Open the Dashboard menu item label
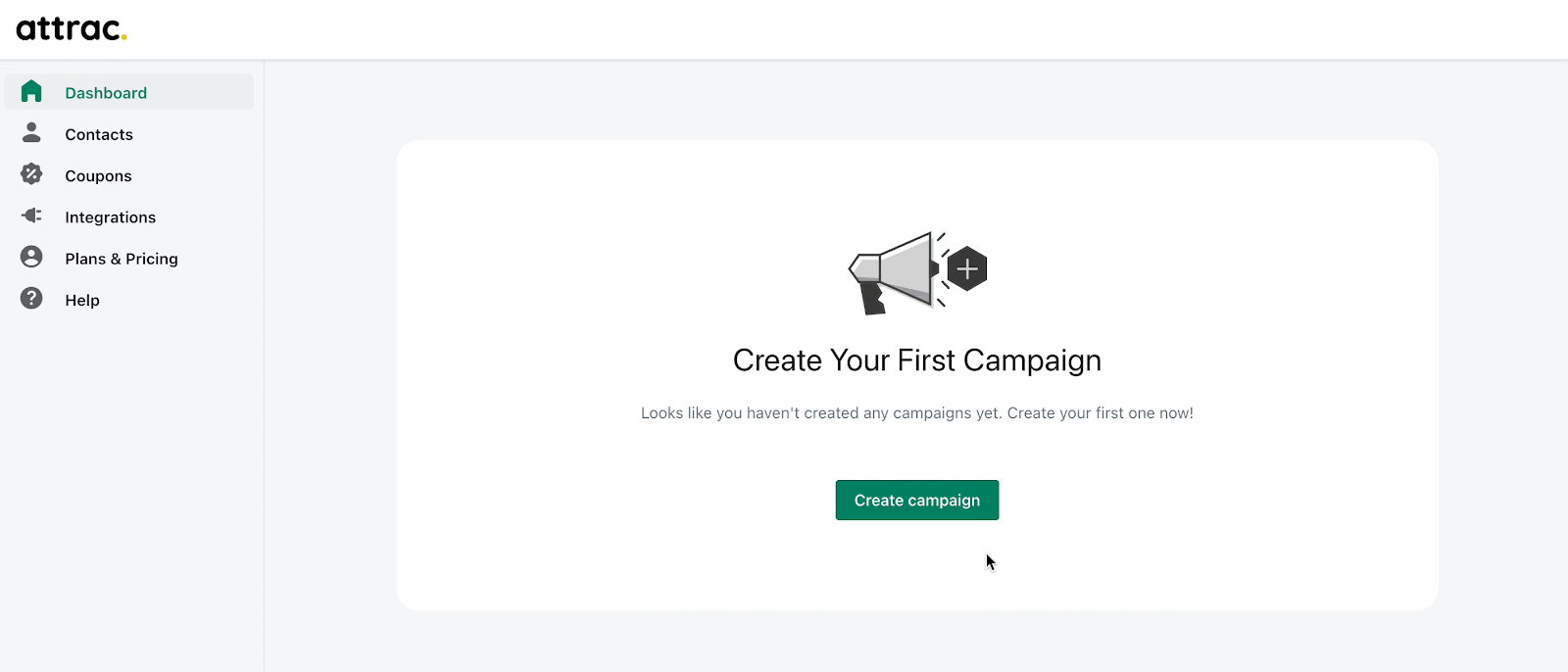The height and width of the screenshot is (672, 1568). [106, 93]
